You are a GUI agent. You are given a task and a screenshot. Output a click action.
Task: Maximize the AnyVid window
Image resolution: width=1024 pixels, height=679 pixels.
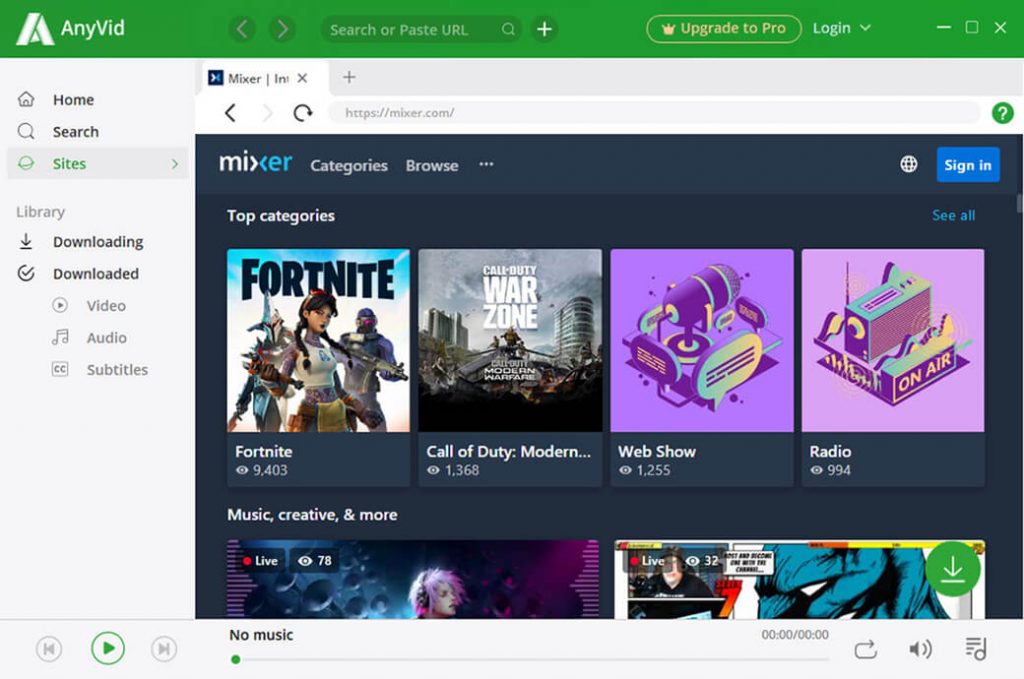click(972, 27)
